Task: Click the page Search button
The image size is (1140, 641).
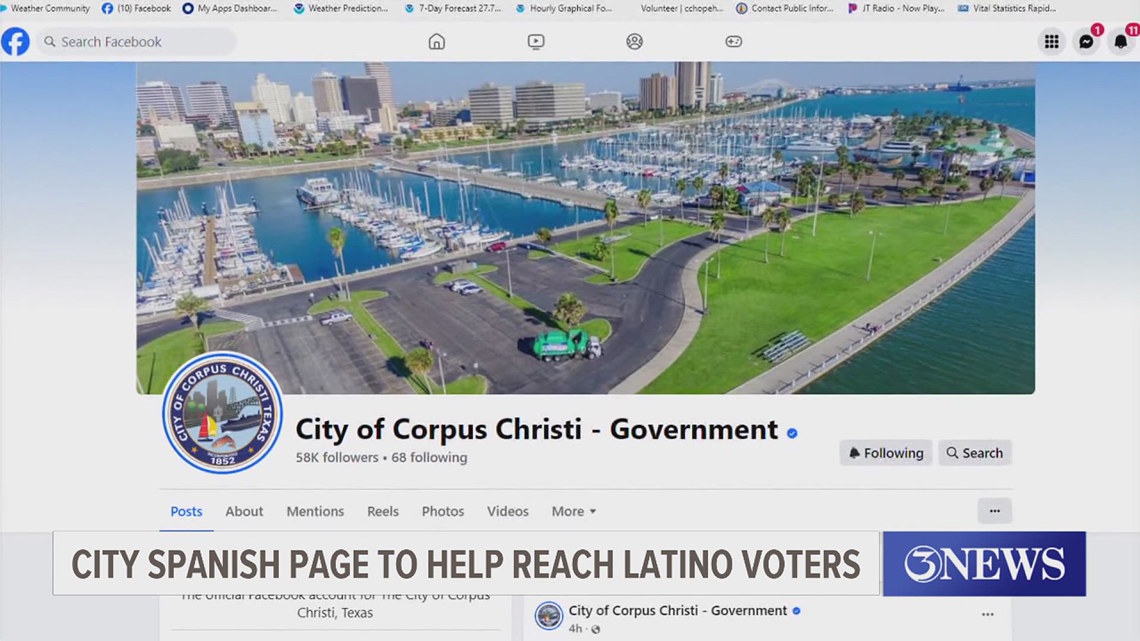Action: coord(974,453)
